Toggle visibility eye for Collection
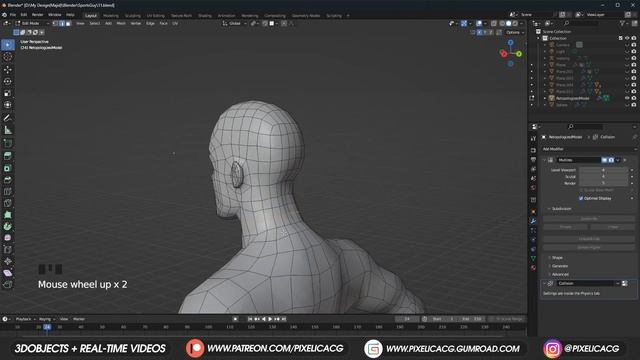This screenshot has height=360, width=640. click(x=627, y=38)
